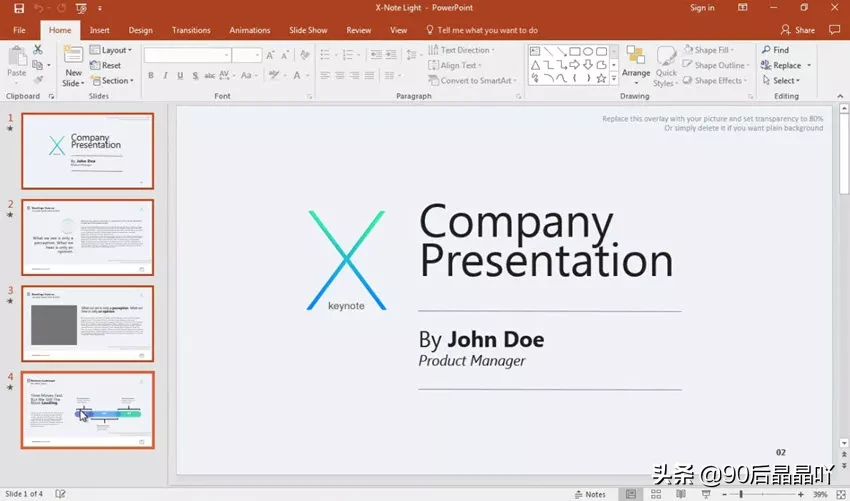850x501 pixels.
Task: Toggle strikethrough abc formatting
Action: [x=210, y=75]
